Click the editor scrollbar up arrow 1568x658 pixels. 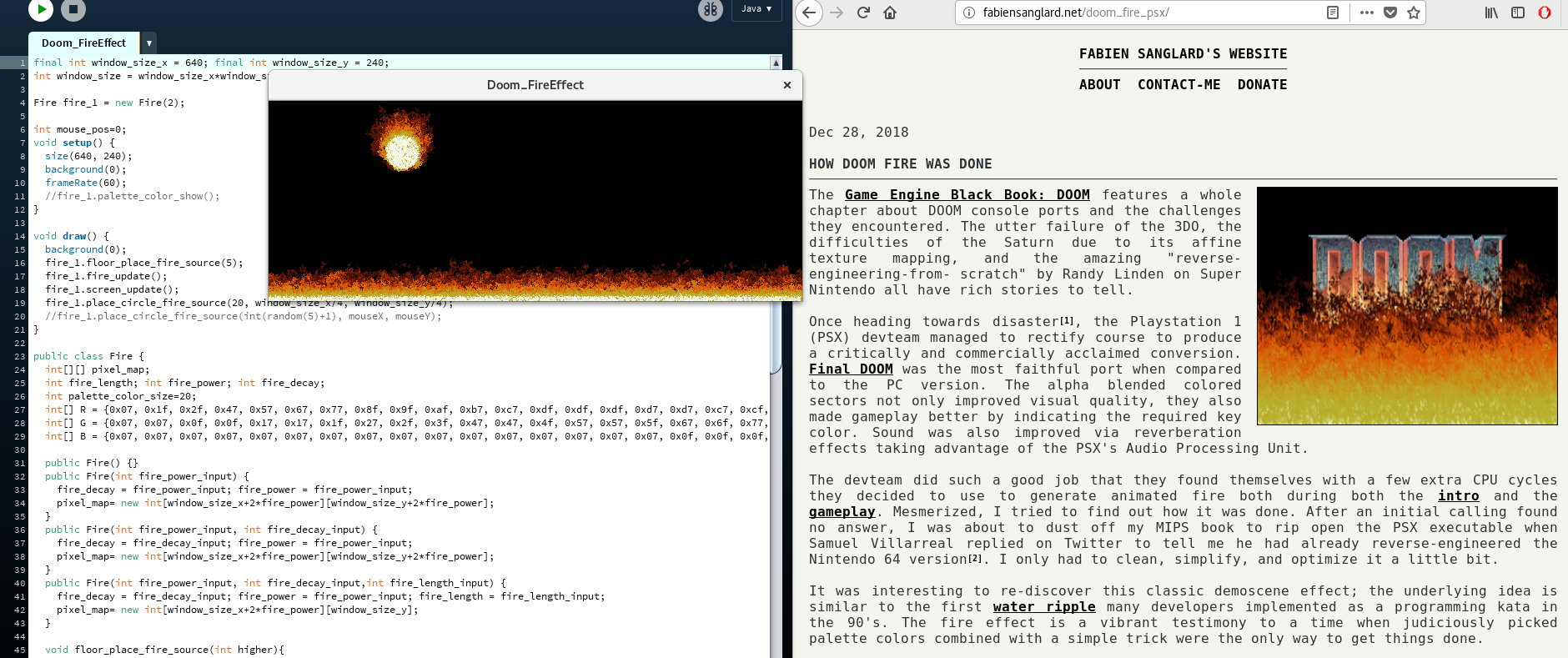[x=776, y=63]
